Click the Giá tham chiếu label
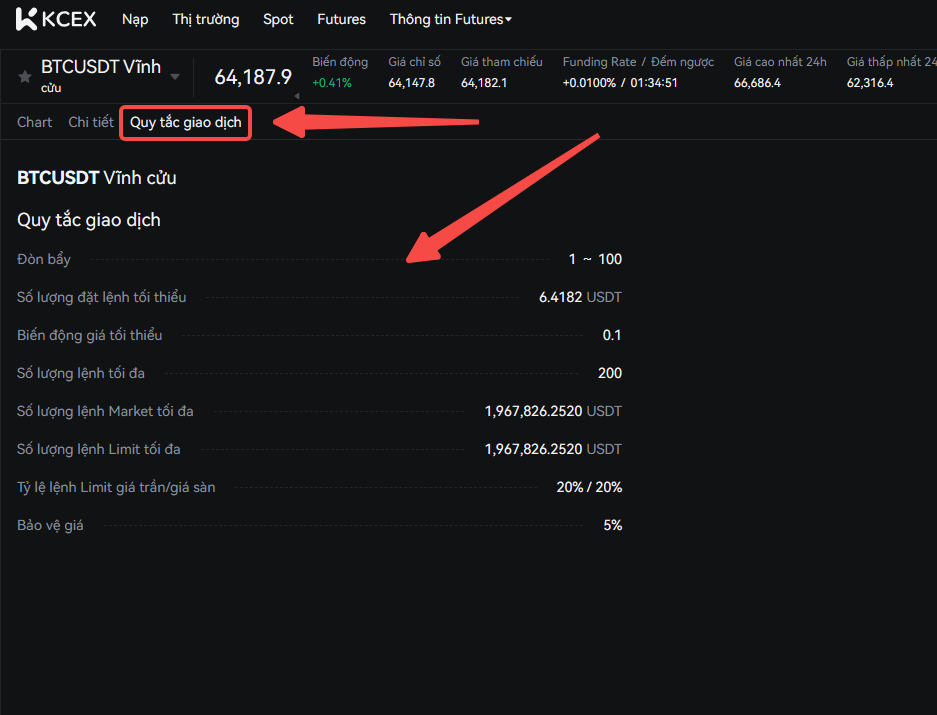This screenshot has width=937, height=715. pos(502,62)
